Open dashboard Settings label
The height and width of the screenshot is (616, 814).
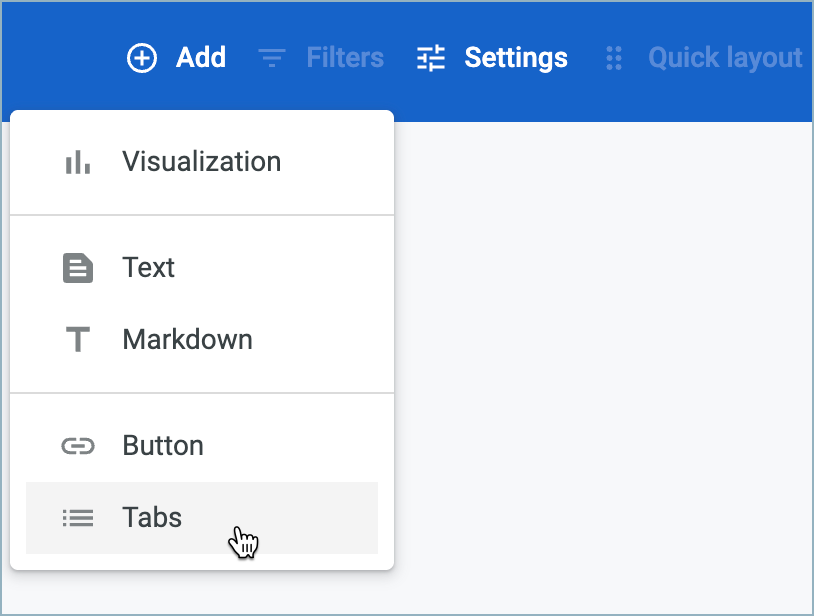point(516,59)
